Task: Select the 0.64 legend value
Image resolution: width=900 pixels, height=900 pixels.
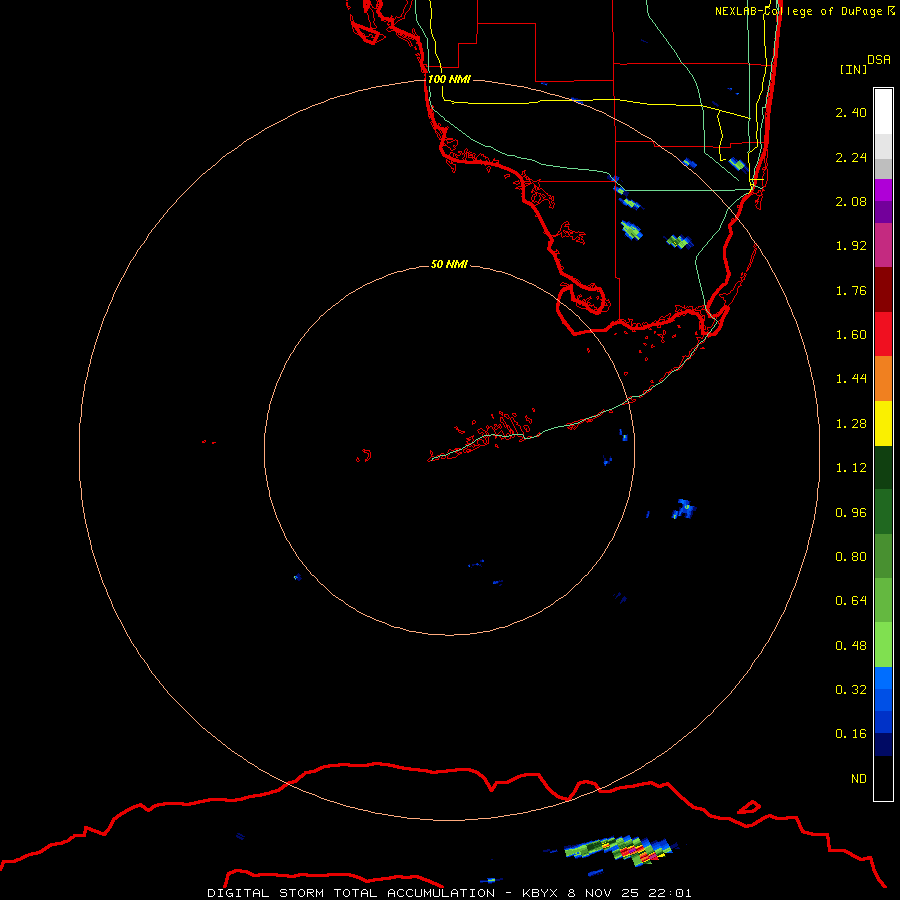Action: pyautogui.click(x=851, y=601)
